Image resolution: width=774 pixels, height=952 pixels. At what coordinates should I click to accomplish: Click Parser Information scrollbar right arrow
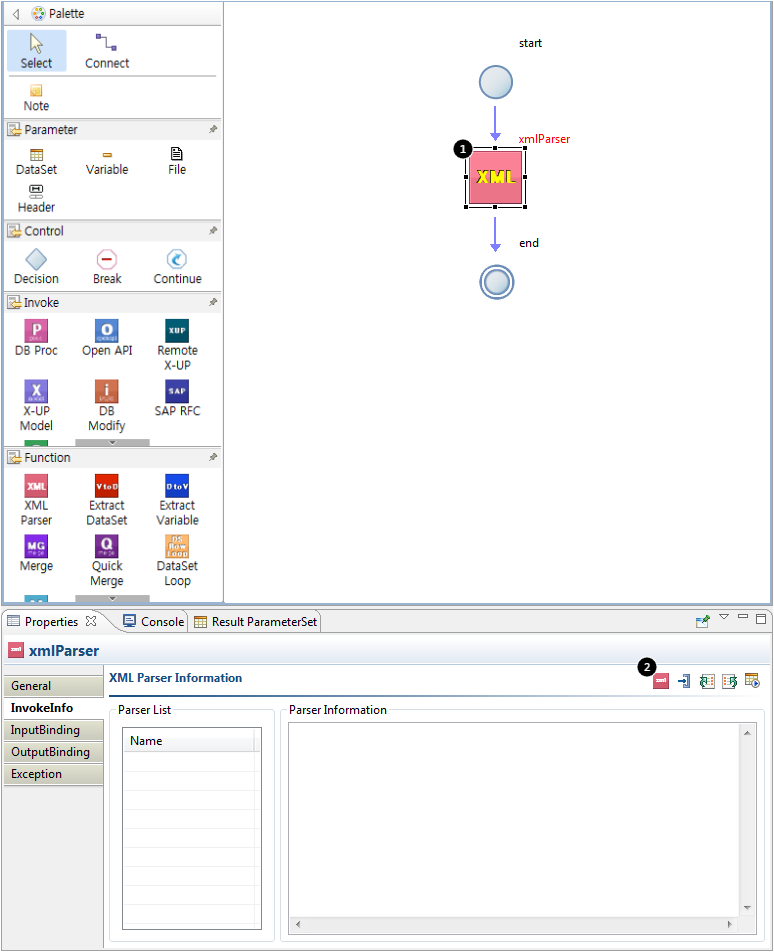(x=729, y=924)
